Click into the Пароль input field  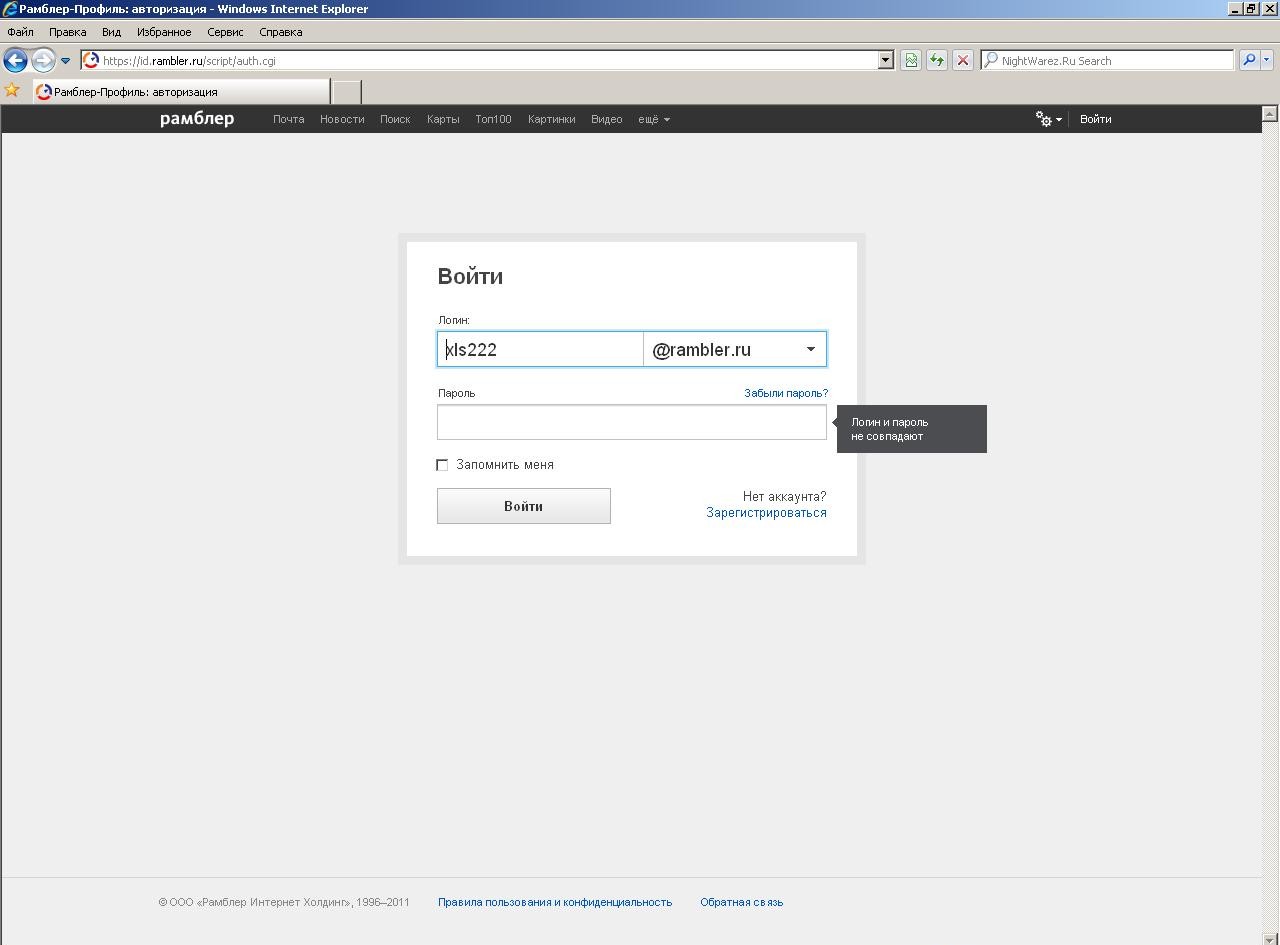[x=631, y=422]
